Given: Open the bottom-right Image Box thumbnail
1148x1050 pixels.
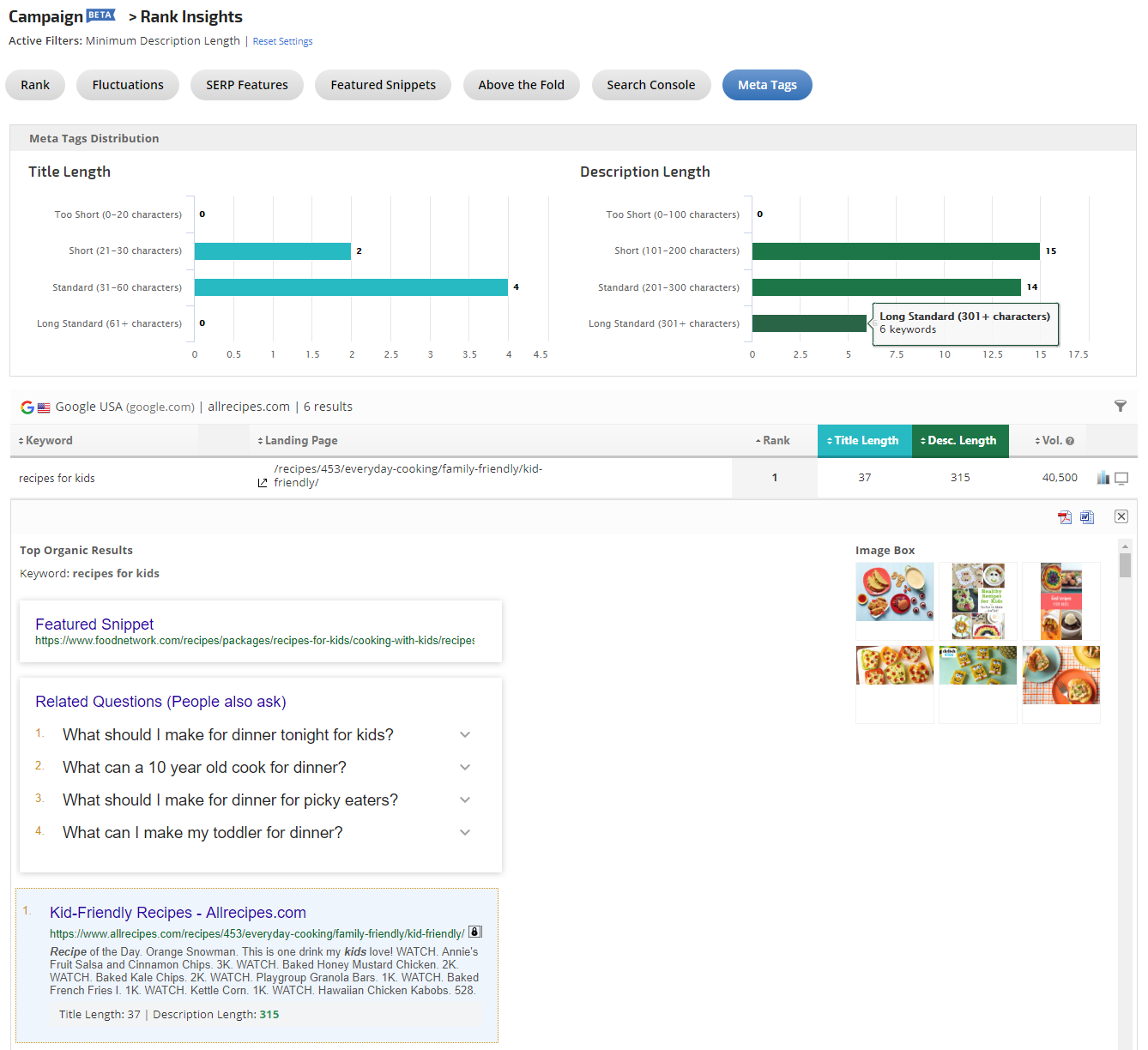Looking at the screenshot, I should 1061,674.
